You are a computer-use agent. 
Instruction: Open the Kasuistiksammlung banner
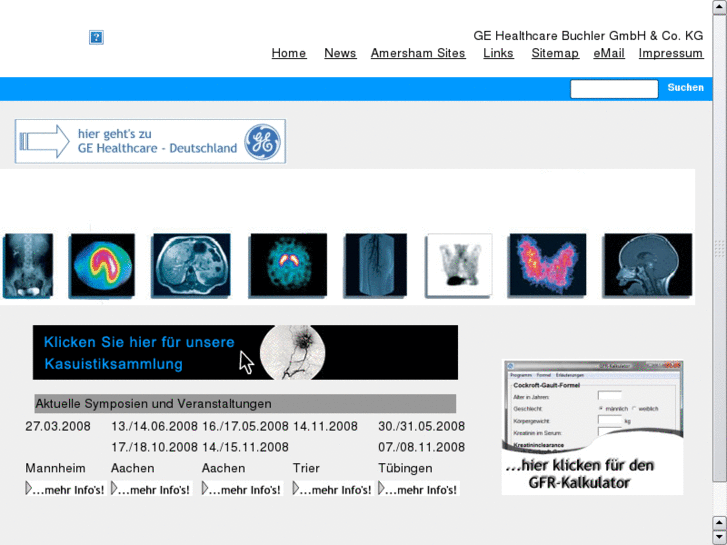tap(245, 352)
